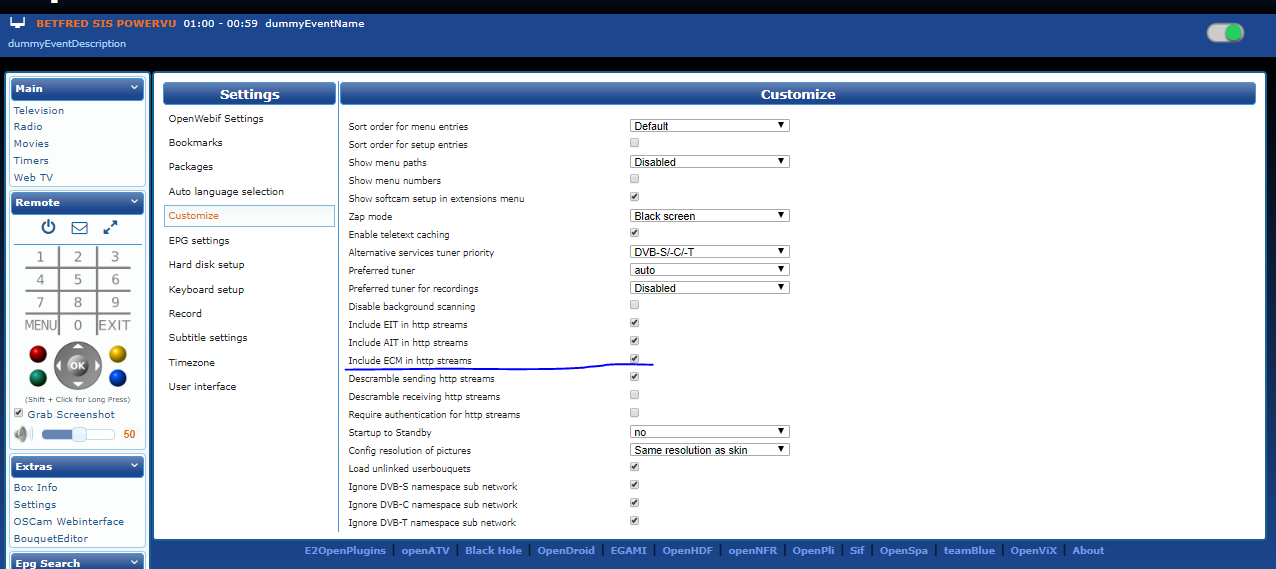Toggle Grab Screenshot checkbox
1276x569 pixels.
coord(19,413)
